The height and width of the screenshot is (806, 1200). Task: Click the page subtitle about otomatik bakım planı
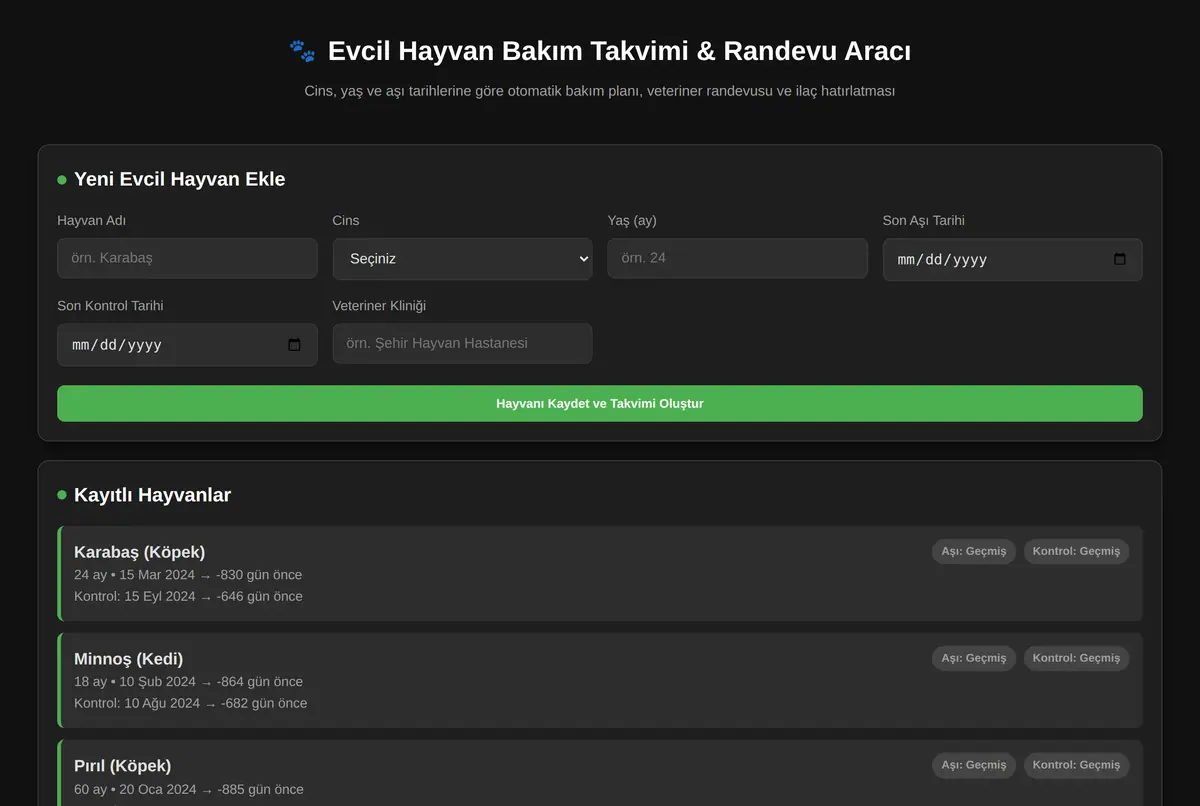[x=600, y=91]
